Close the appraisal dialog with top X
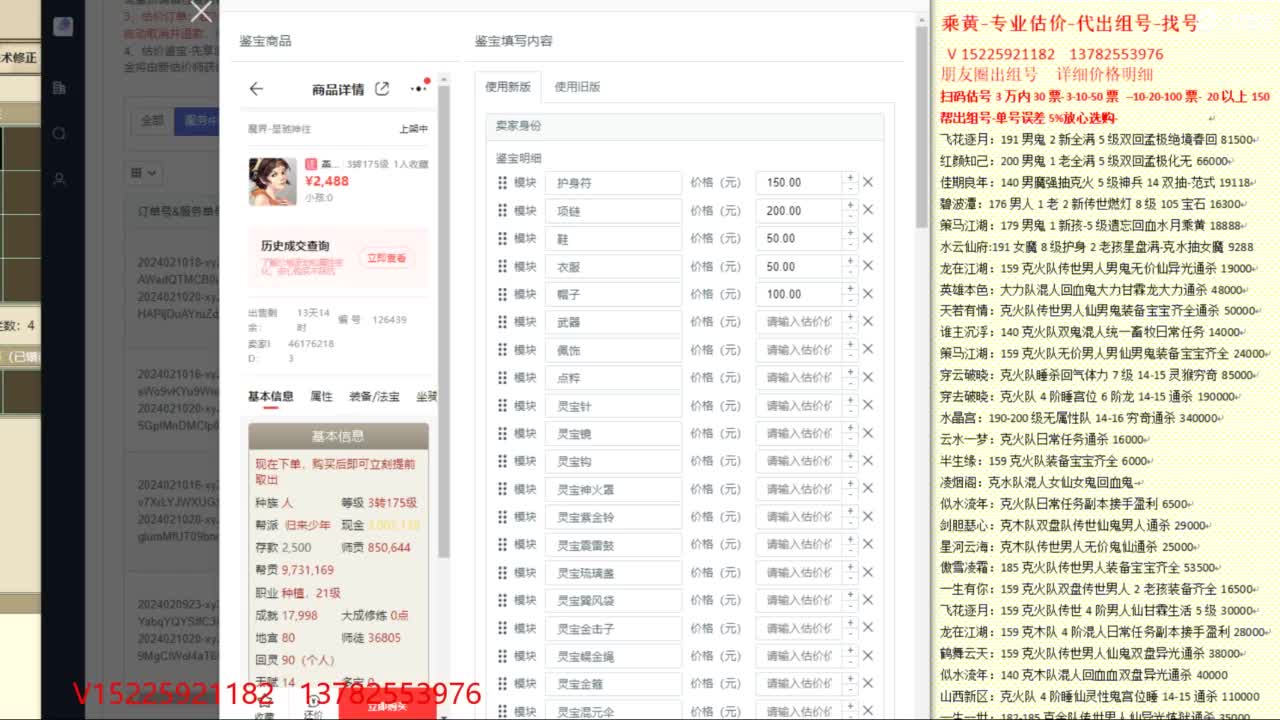The image size is (1280, 720). [202, 12]
